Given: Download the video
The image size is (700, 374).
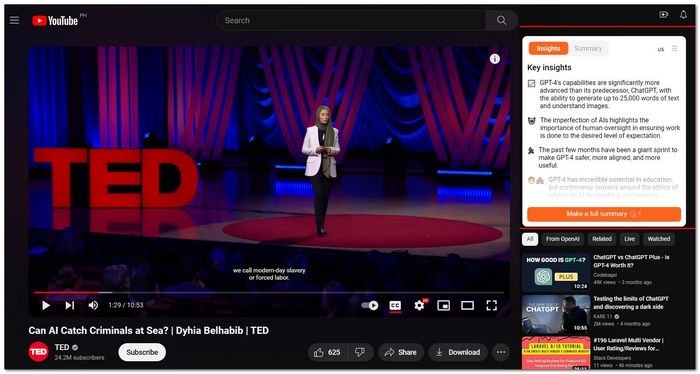Looking at the screenshot, I should click(x=458, y=352).
